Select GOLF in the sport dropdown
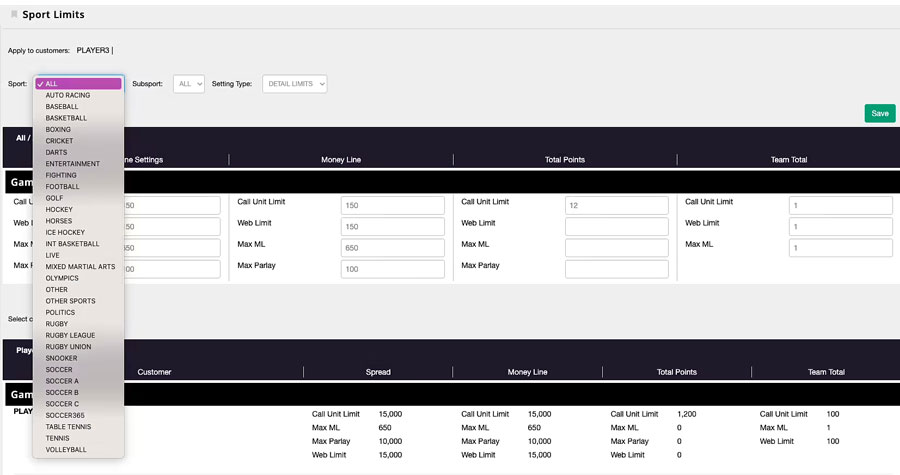 [x=55, y=198]
